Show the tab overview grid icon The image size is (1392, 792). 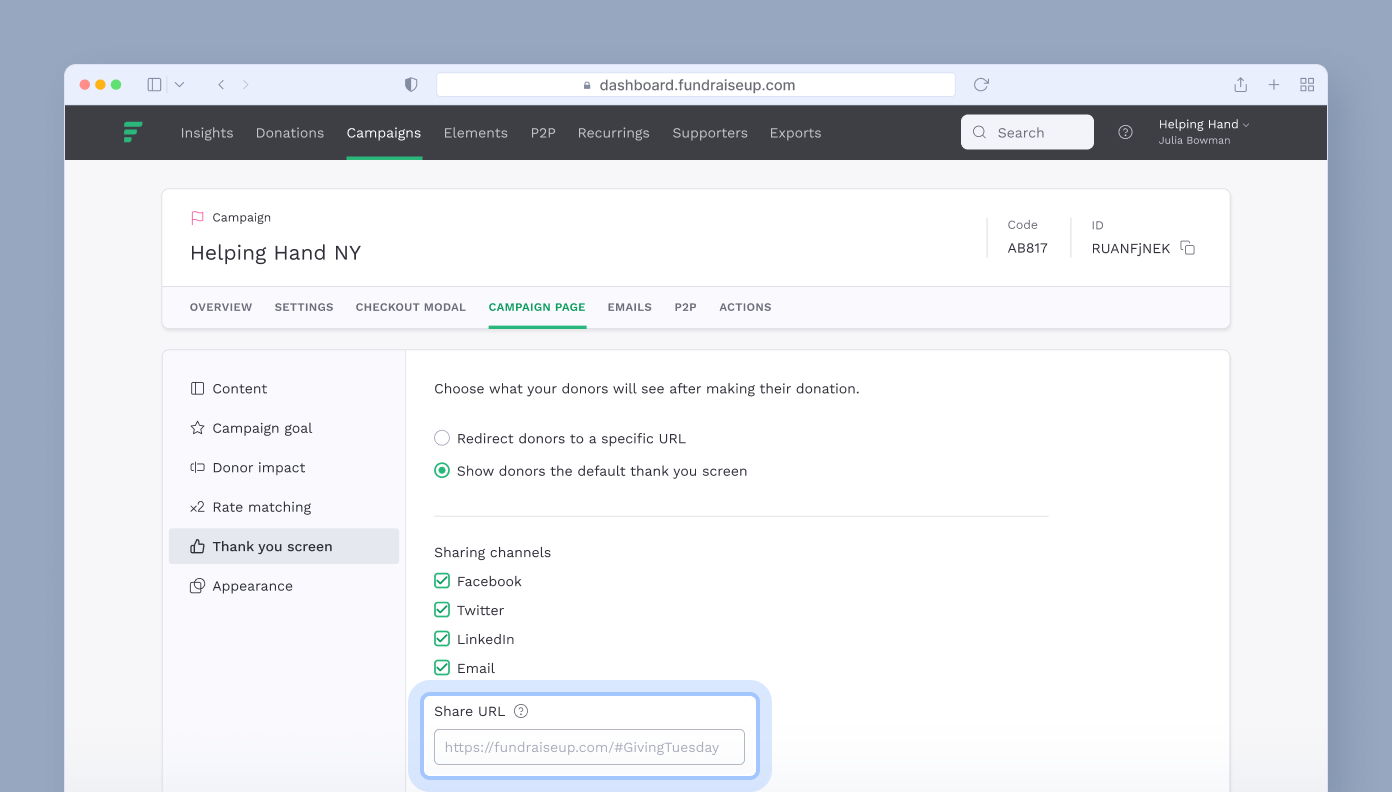[1307, 85]
